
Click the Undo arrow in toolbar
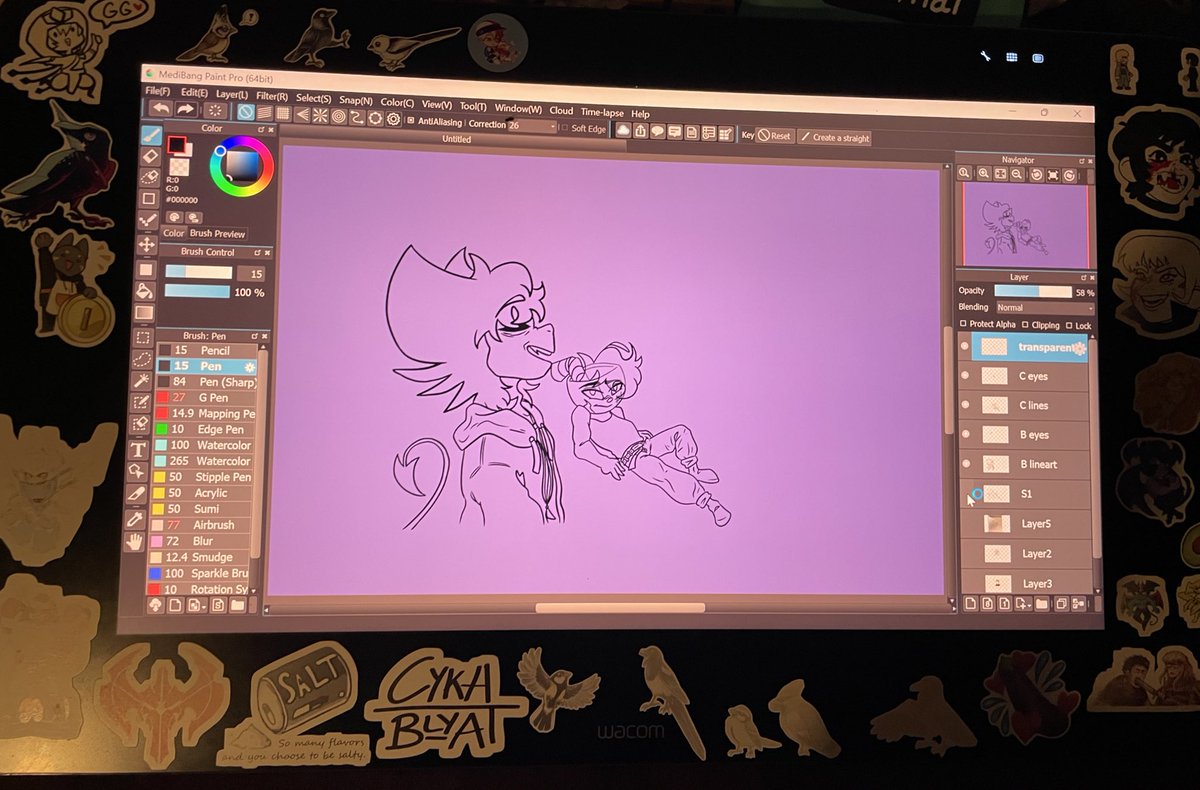(160, 108)
